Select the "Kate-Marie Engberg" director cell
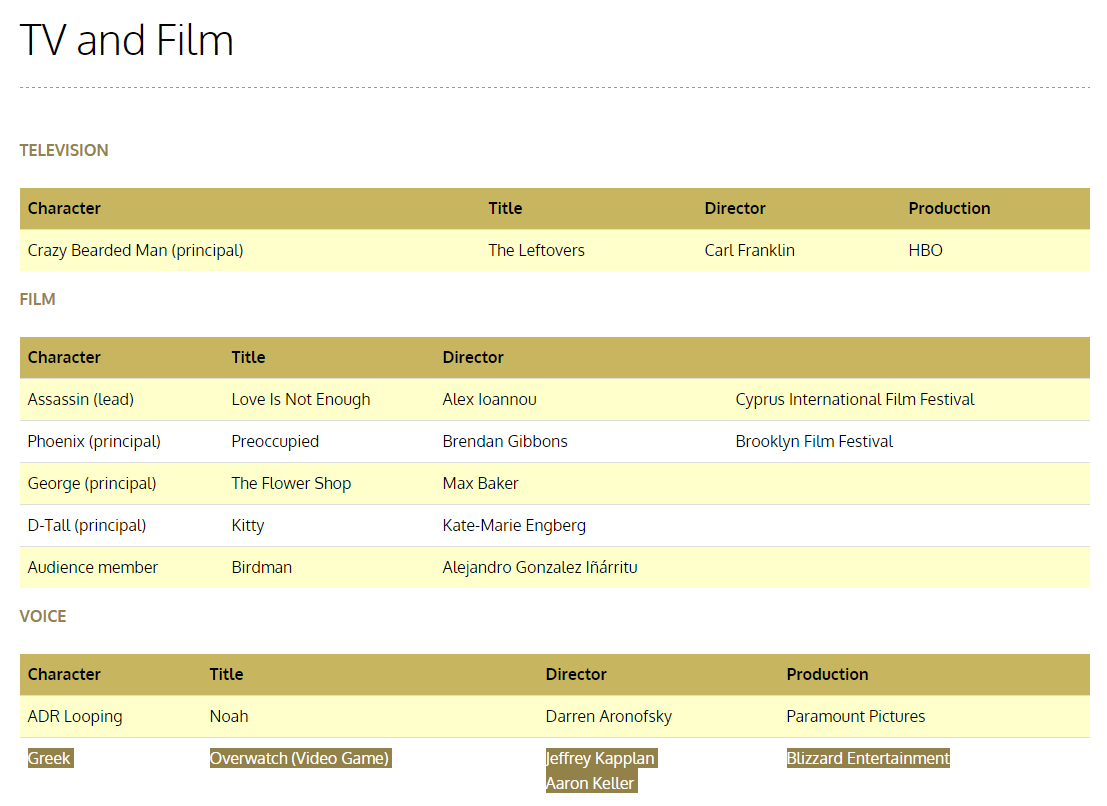The height and width of the screenshot is (806, 1107). 514,525
